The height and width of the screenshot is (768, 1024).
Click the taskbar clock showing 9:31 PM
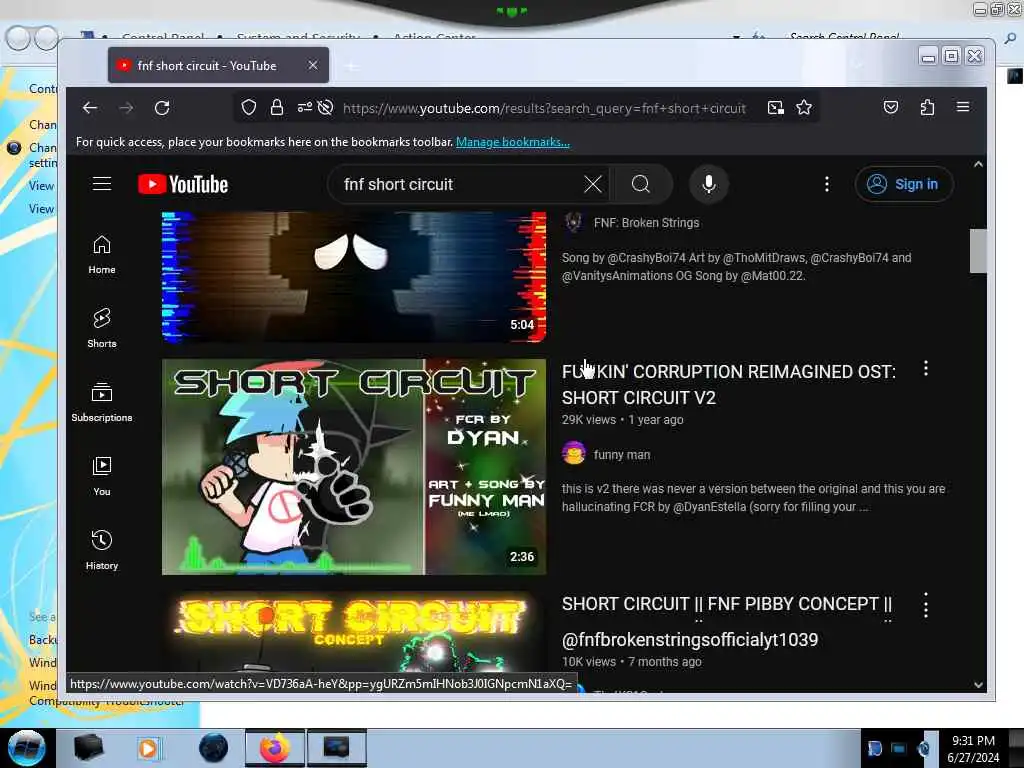point(972,748)
